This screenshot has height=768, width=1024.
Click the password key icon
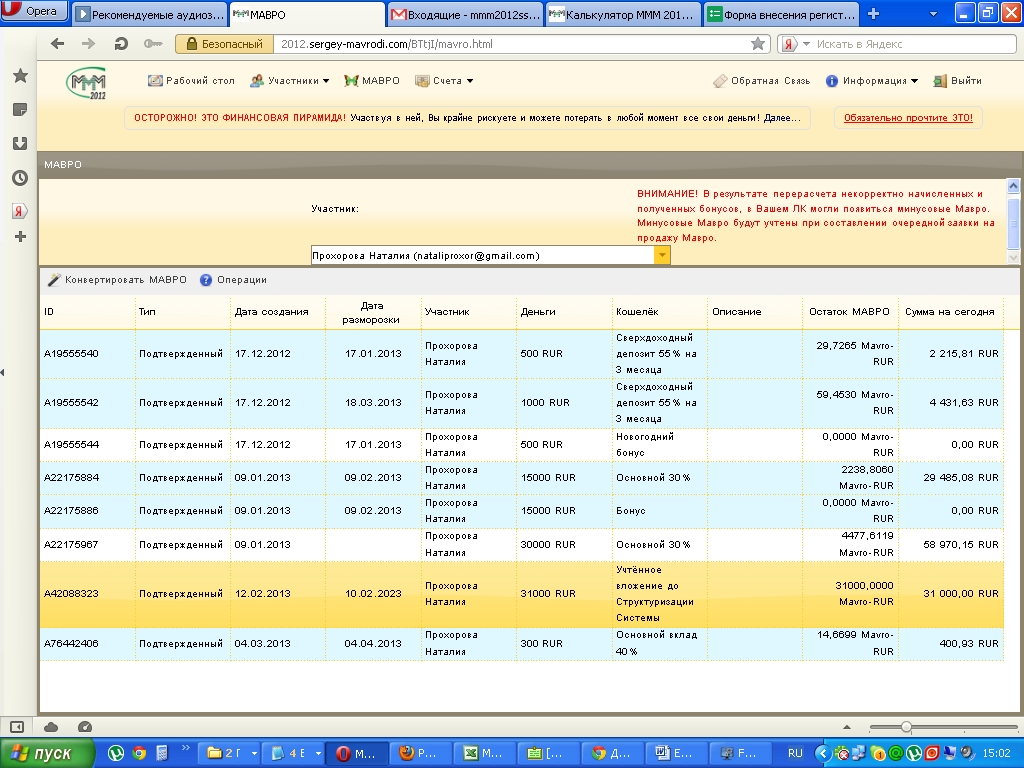(x=153, y=44)
